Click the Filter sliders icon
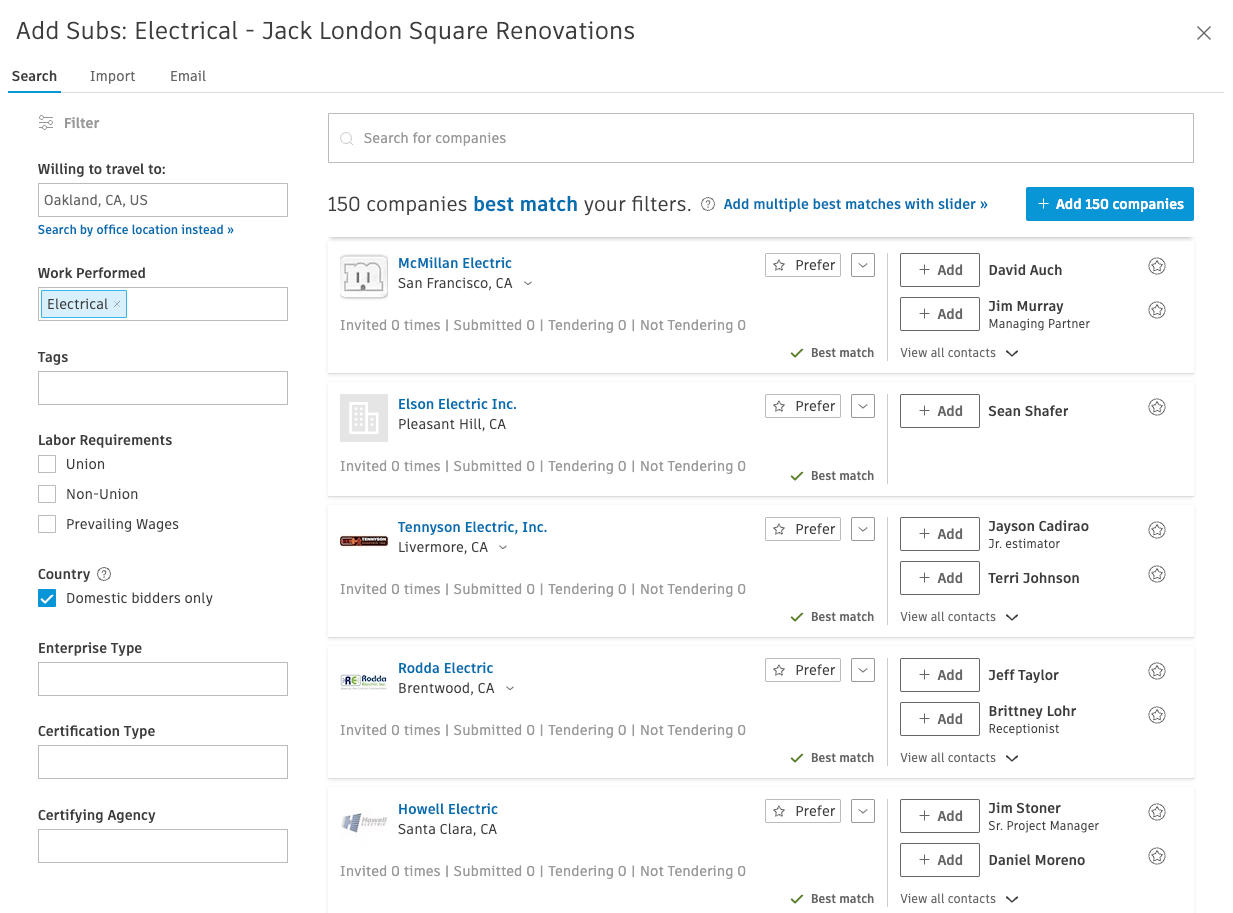 click(x=46, y=123)
